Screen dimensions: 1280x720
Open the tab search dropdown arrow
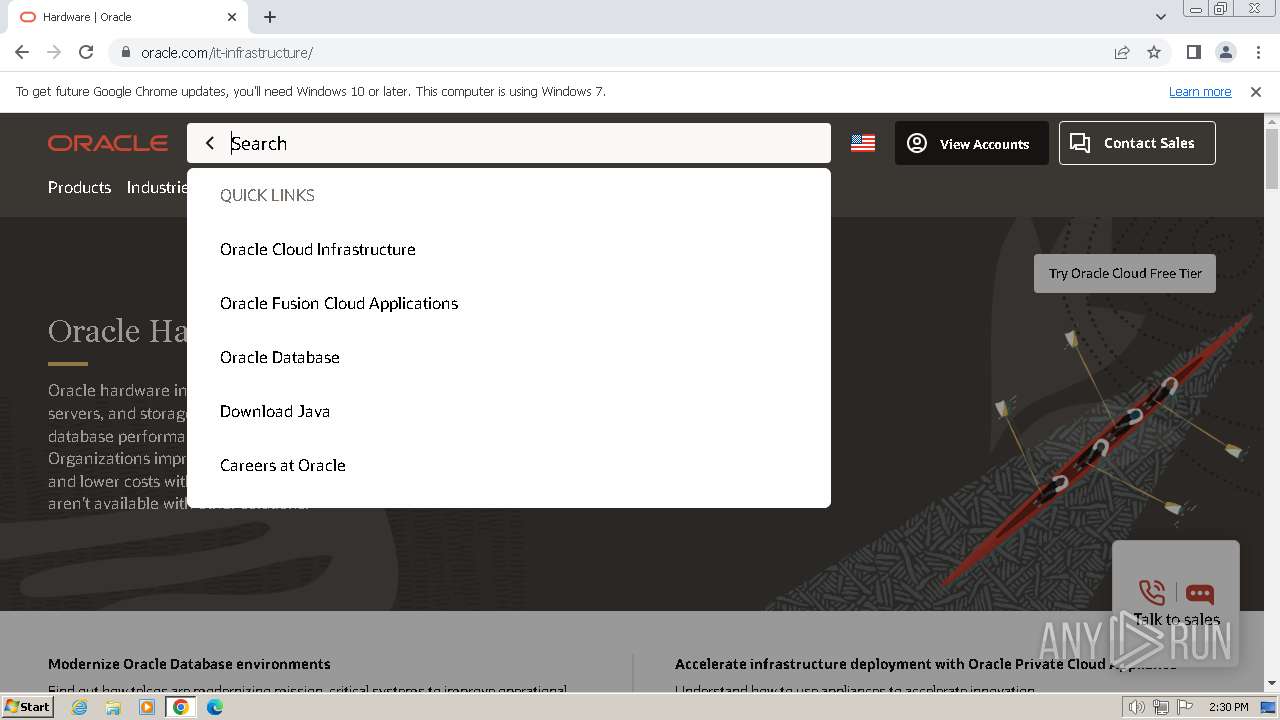click(1161, 17)
